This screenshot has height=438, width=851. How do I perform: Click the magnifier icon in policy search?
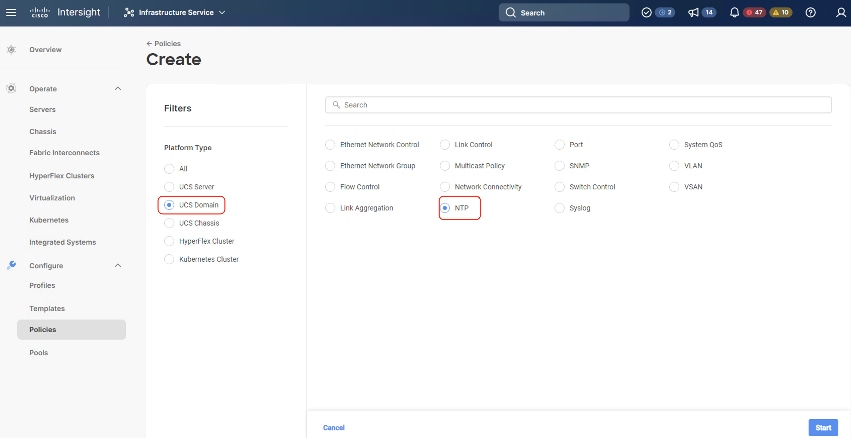tap(336, 105)
